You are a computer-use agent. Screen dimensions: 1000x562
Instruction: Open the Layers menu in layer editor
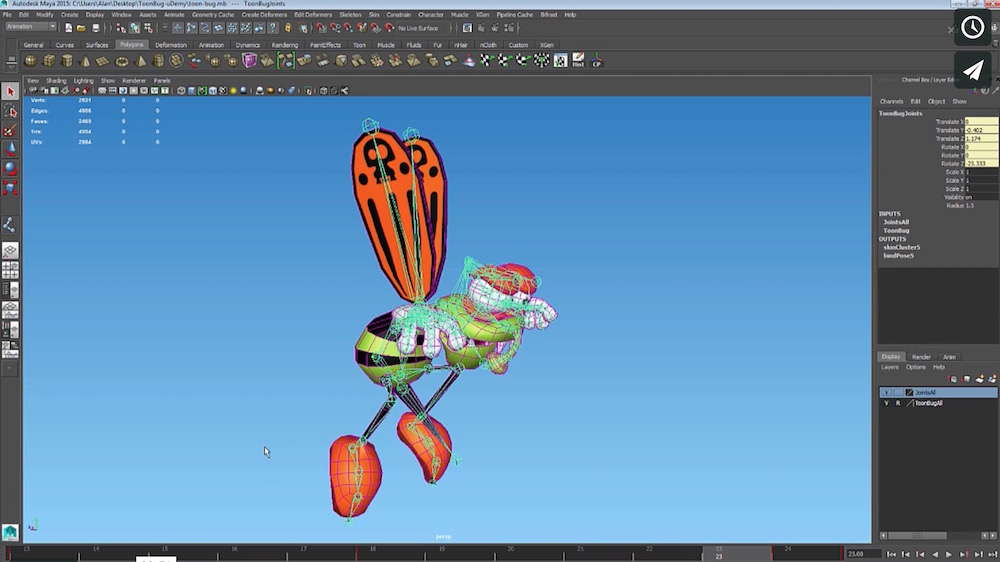889,367
